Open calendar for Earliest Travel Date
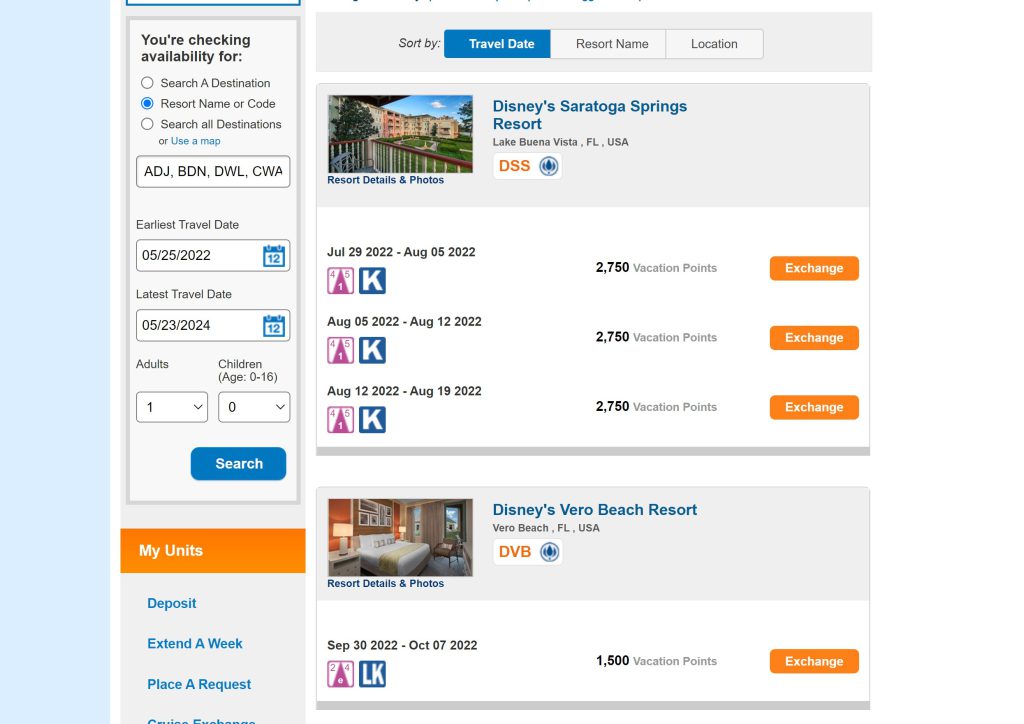The height and width of the screenshot is (724, 1024). [x=273, y=256]
